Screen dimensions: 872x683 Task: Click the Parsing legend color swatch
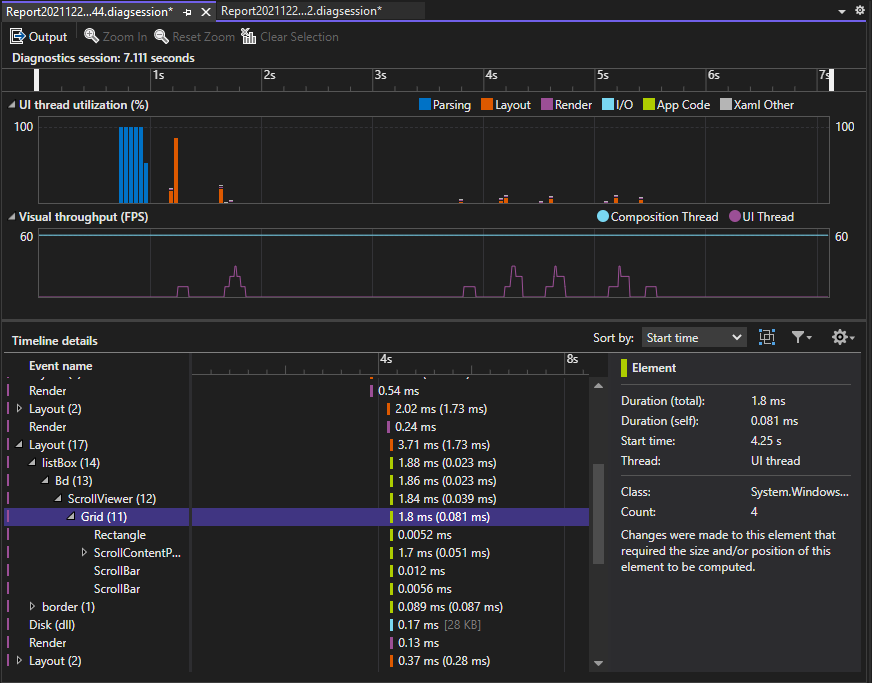424,104
